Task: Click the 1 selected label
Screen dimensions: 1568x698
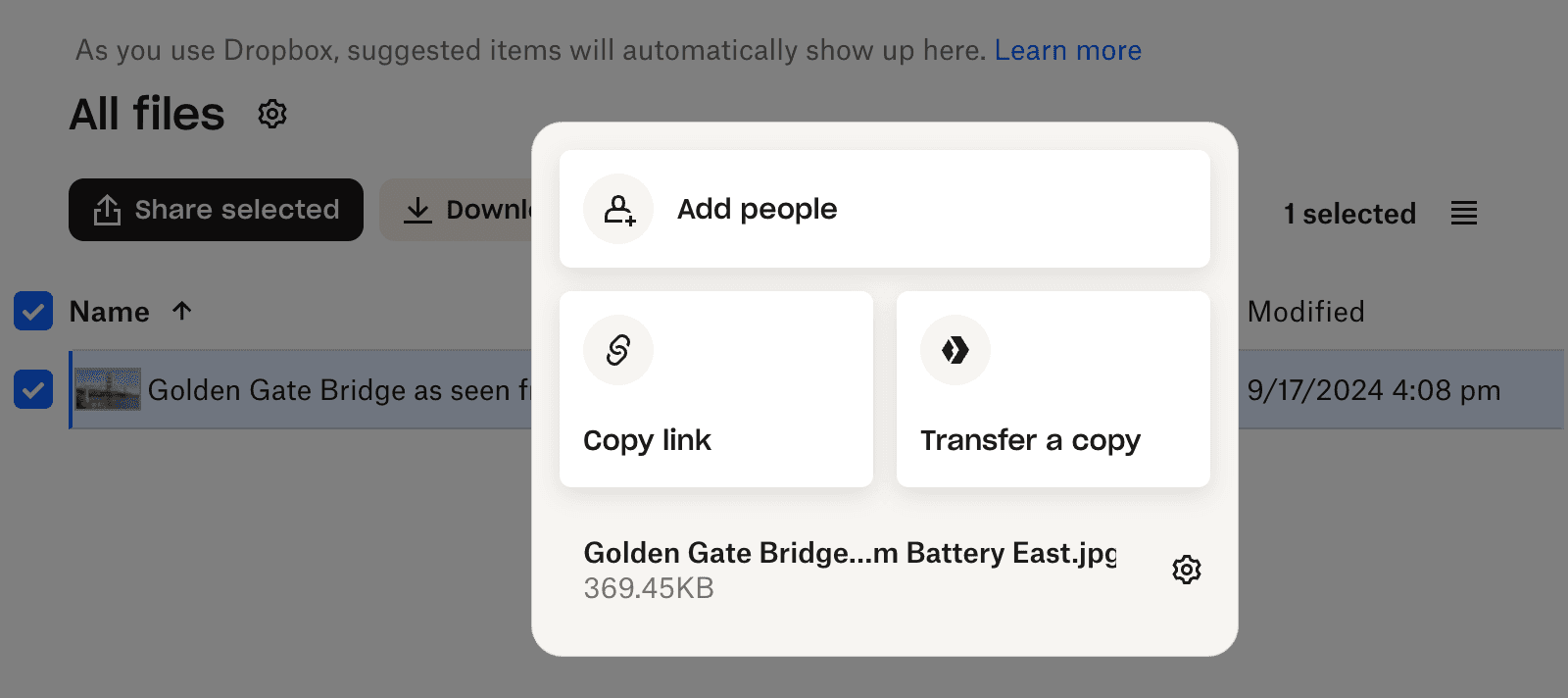Action: (x=1349, y=214)
